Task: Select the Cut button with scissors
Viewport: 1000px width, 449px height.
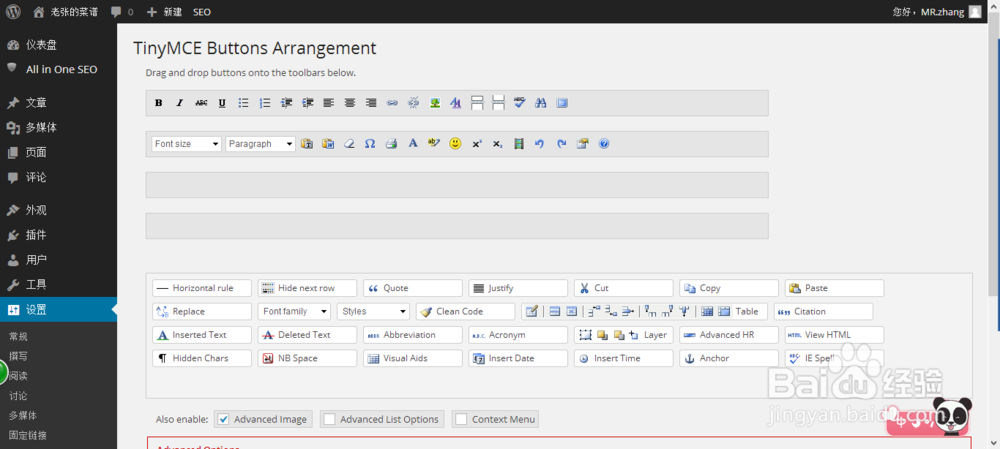Action: click(624, 288)
